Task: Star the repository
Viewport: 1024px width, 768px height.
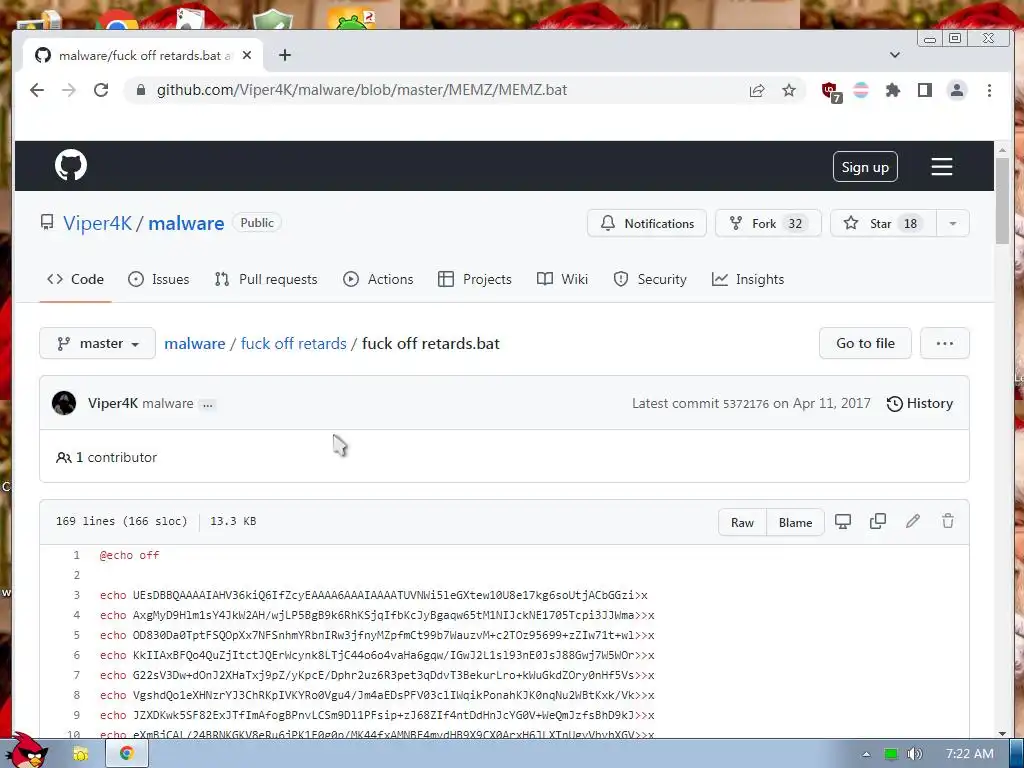Action: [x=883, y=223]
